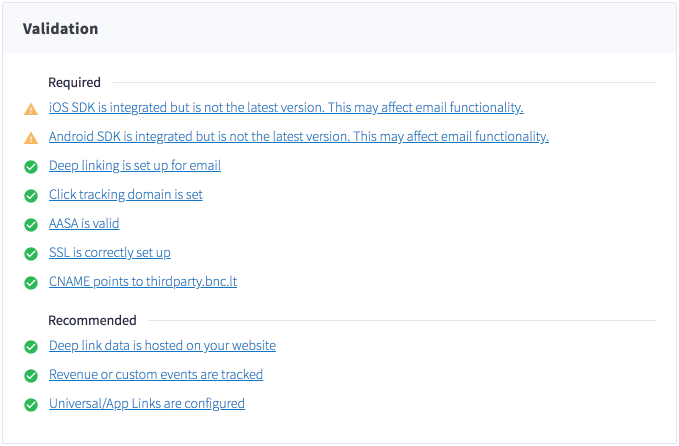Click the warning icon beside iOS SDK message
The image size is (679, 446).
(x=31, y=109)
